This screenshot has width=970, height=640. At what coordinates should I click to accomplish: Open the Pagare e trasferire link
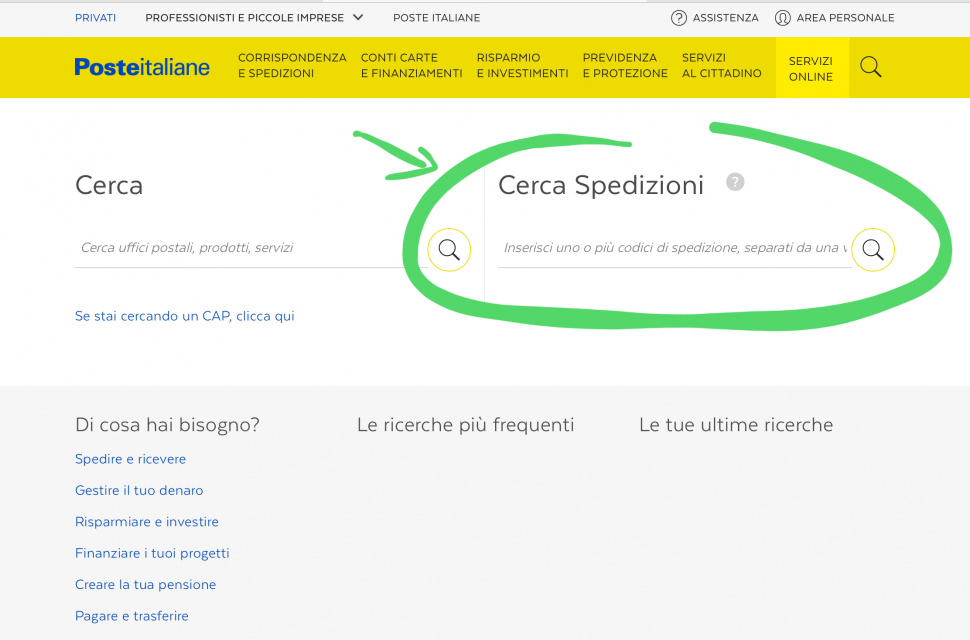tap(132, 616)
